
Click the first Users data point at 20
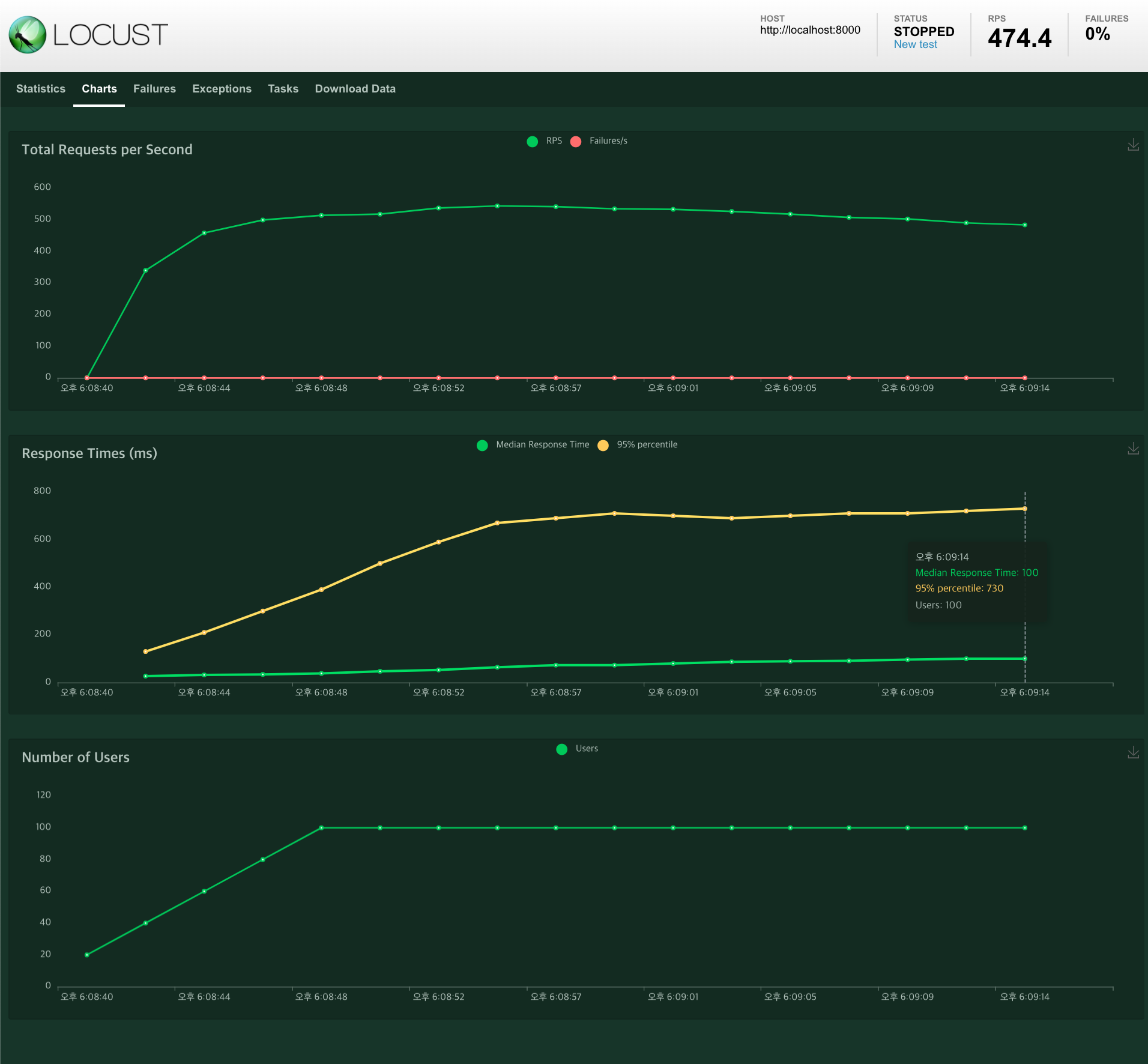click(87, 955)
